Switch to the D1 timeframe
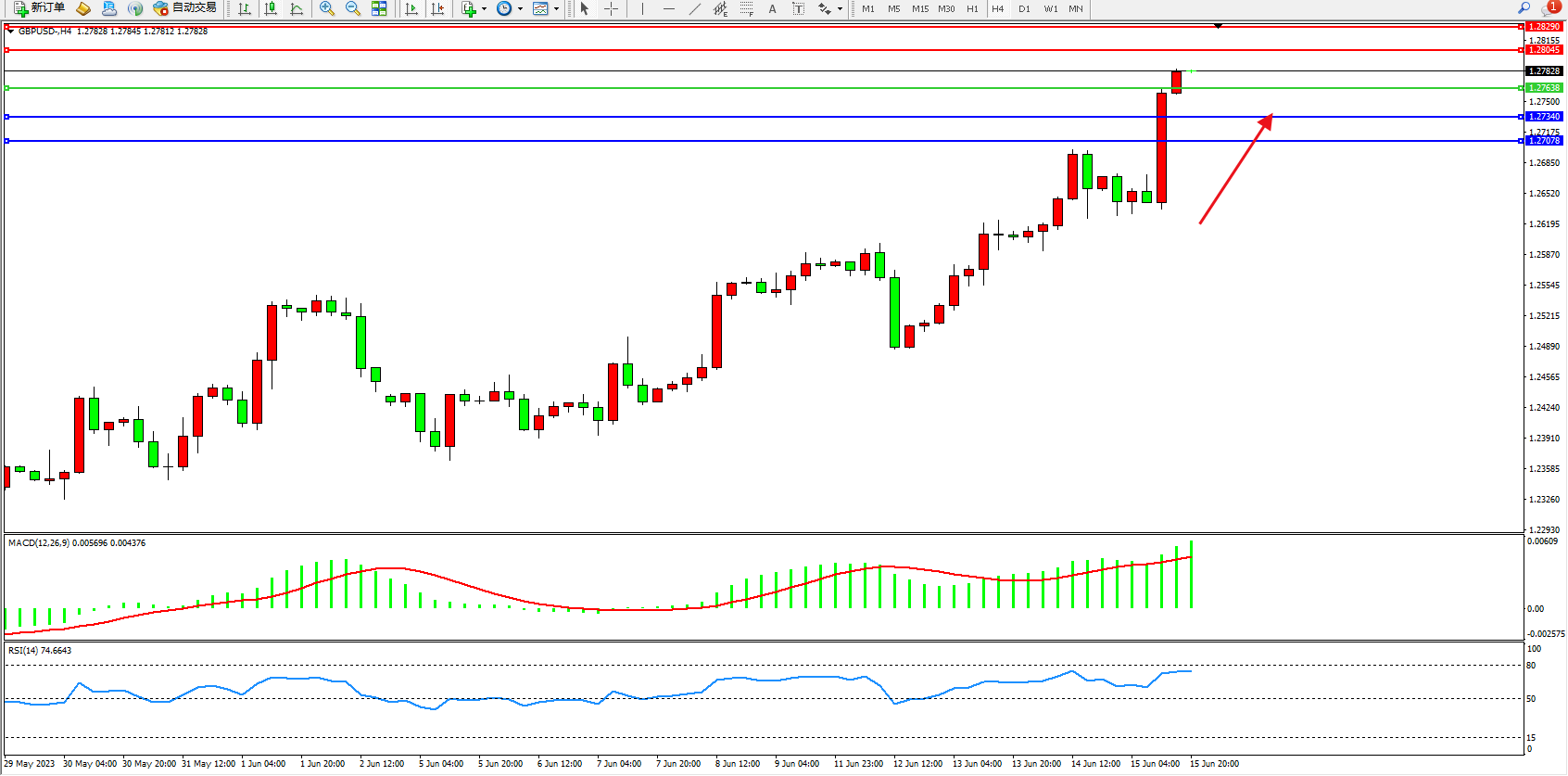1568x776 pixels. (1024, 8)
